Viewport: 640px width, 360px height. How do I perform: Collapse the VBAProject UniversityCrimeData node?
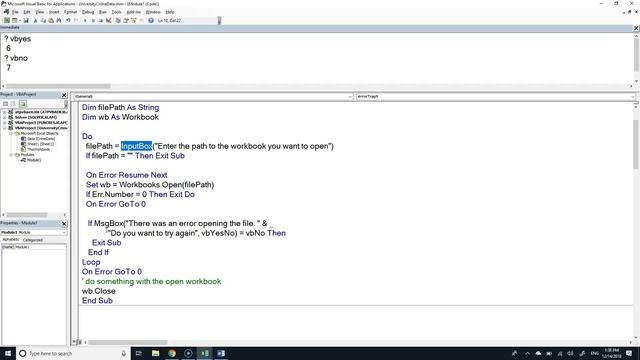coord(4,128)
